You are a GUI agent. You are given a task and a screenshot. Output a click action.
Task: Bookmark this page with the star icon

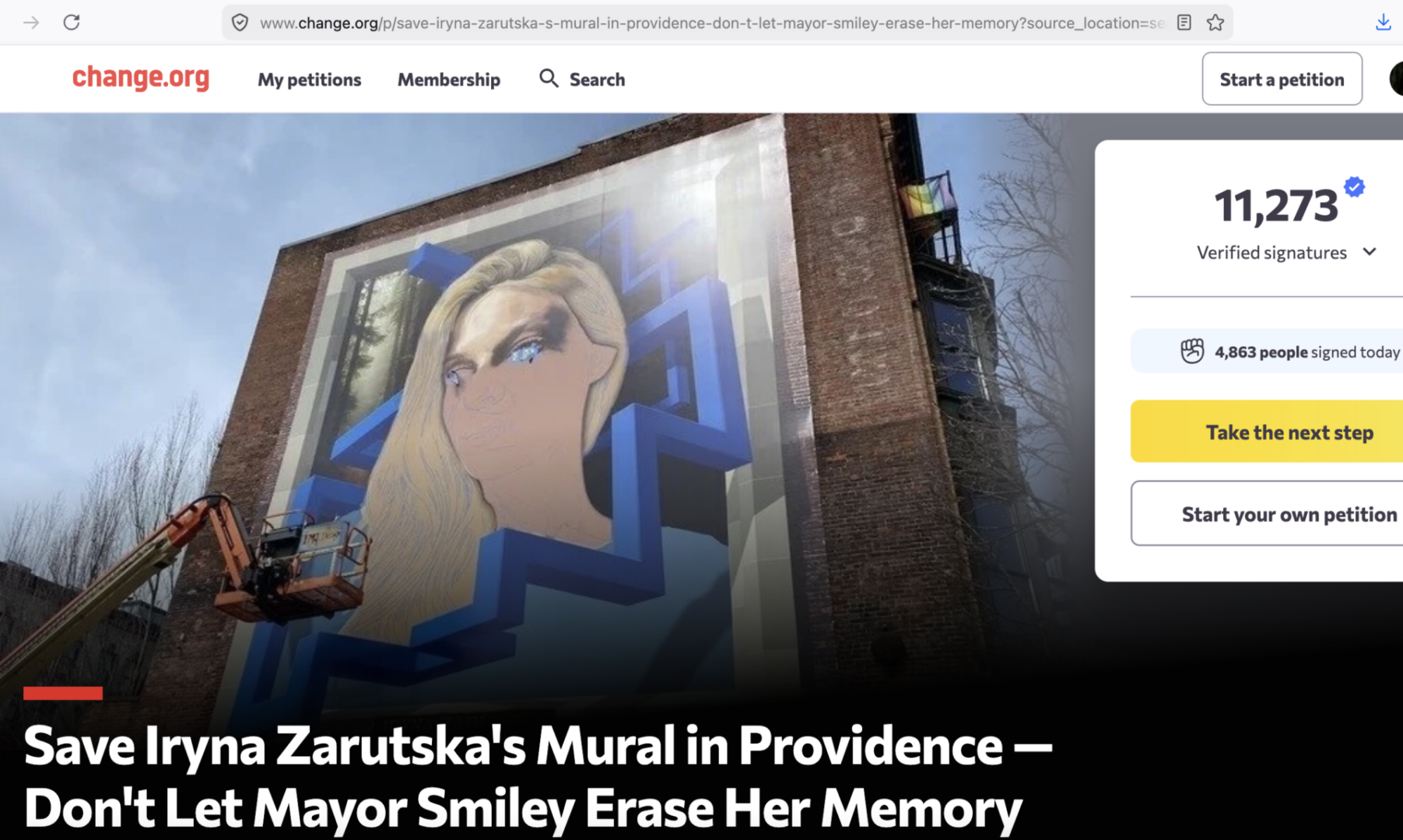click(1215, 23)
